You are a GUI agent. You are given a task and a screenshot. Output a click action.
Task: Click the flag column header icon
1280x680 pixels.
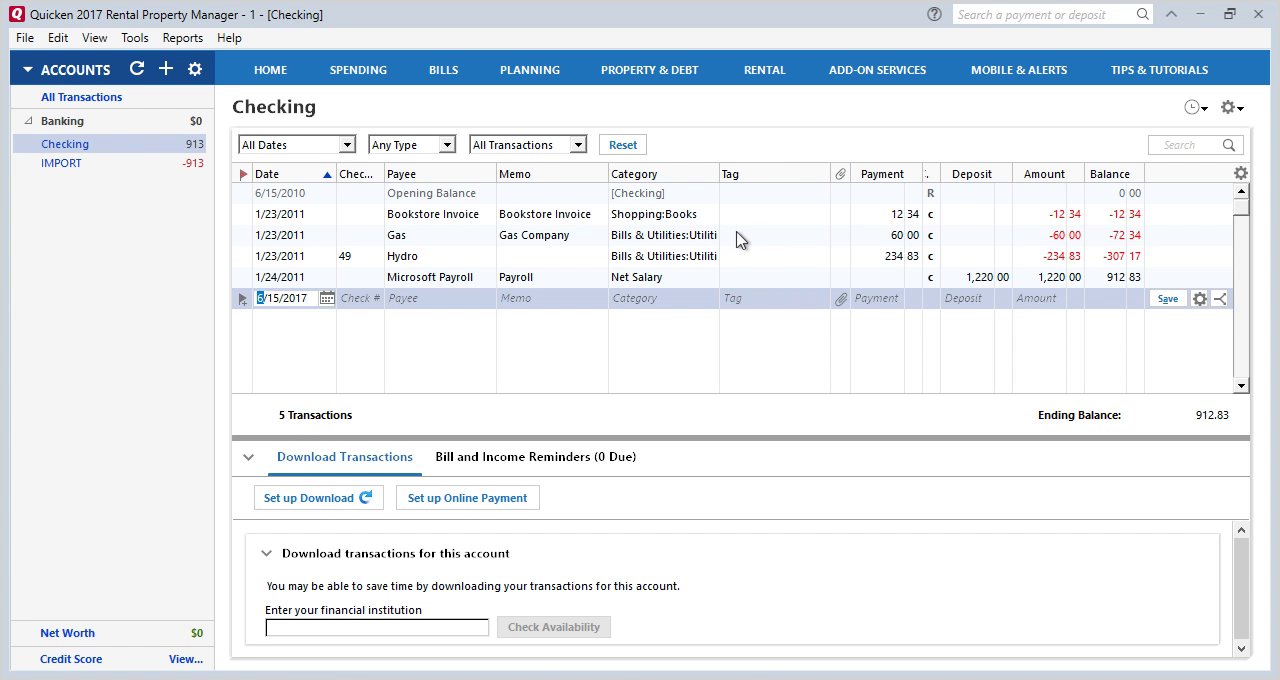243,174
